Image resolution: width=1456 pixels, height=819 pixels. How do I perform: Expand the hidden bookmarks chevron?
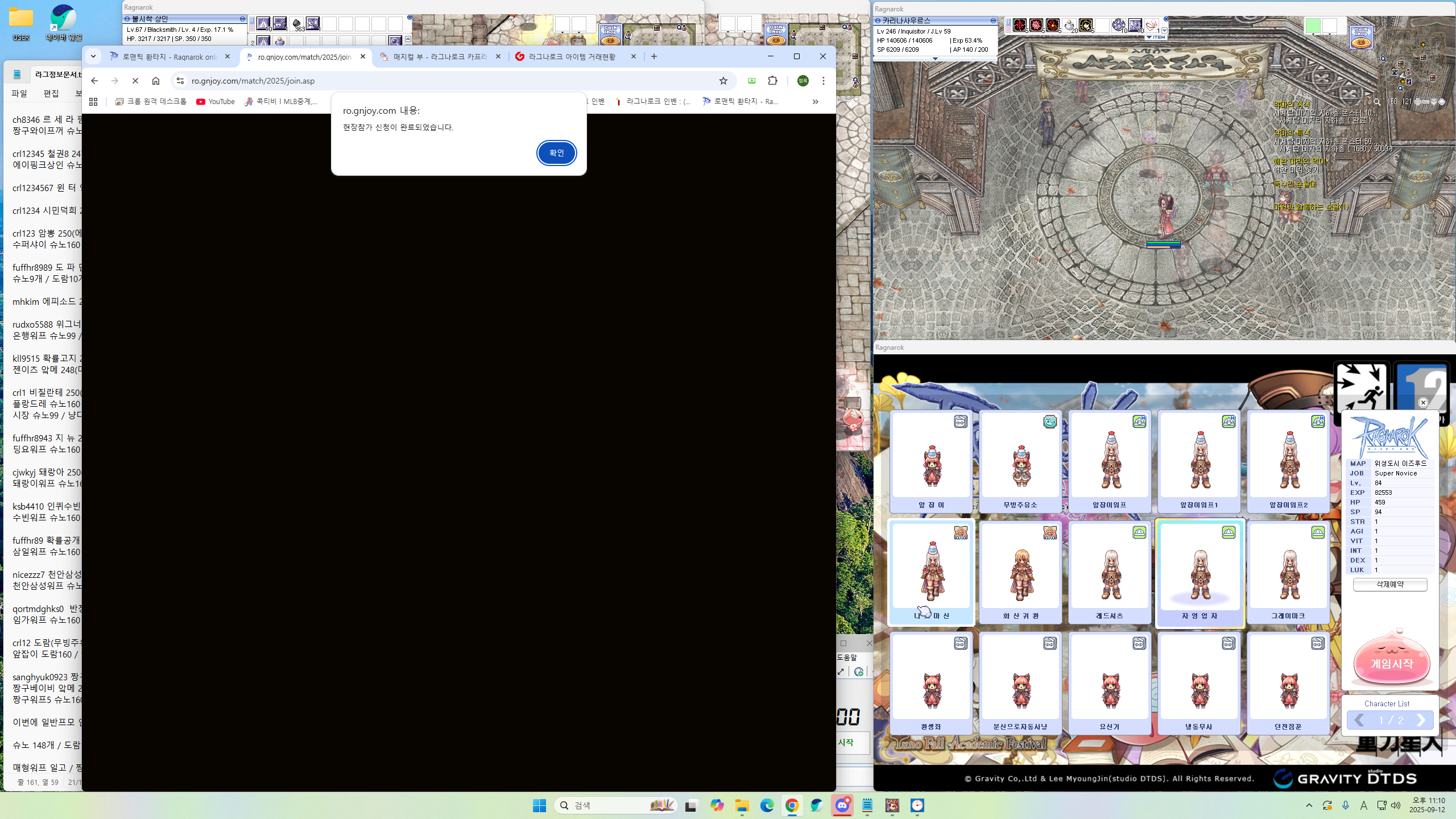coord(815,102)
